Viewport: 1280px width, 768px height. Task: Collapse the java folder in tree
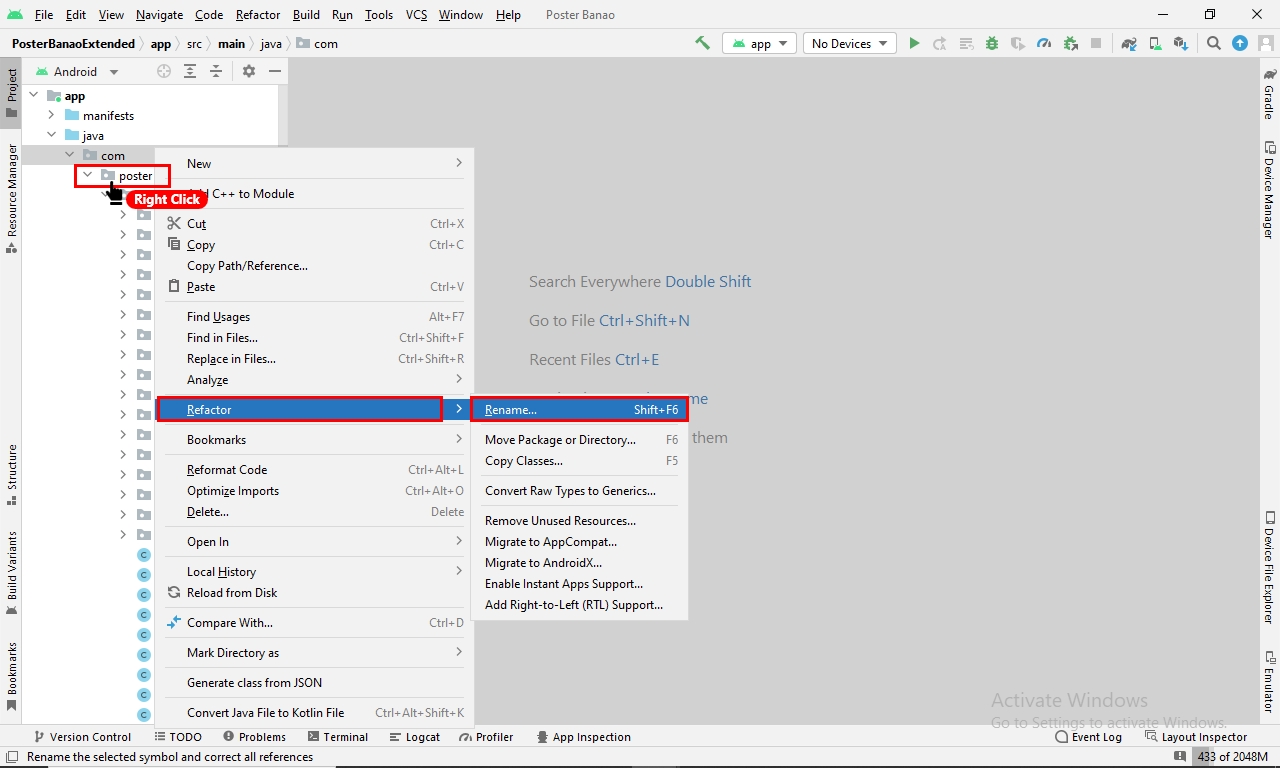tap(52, 135)
